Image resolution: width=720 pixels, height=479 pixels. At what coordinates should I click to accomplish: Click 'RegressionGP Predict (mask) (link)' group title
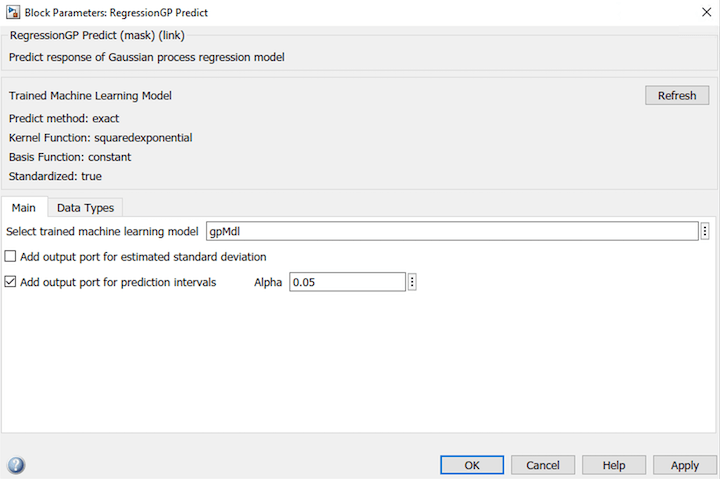coord(97,35)
